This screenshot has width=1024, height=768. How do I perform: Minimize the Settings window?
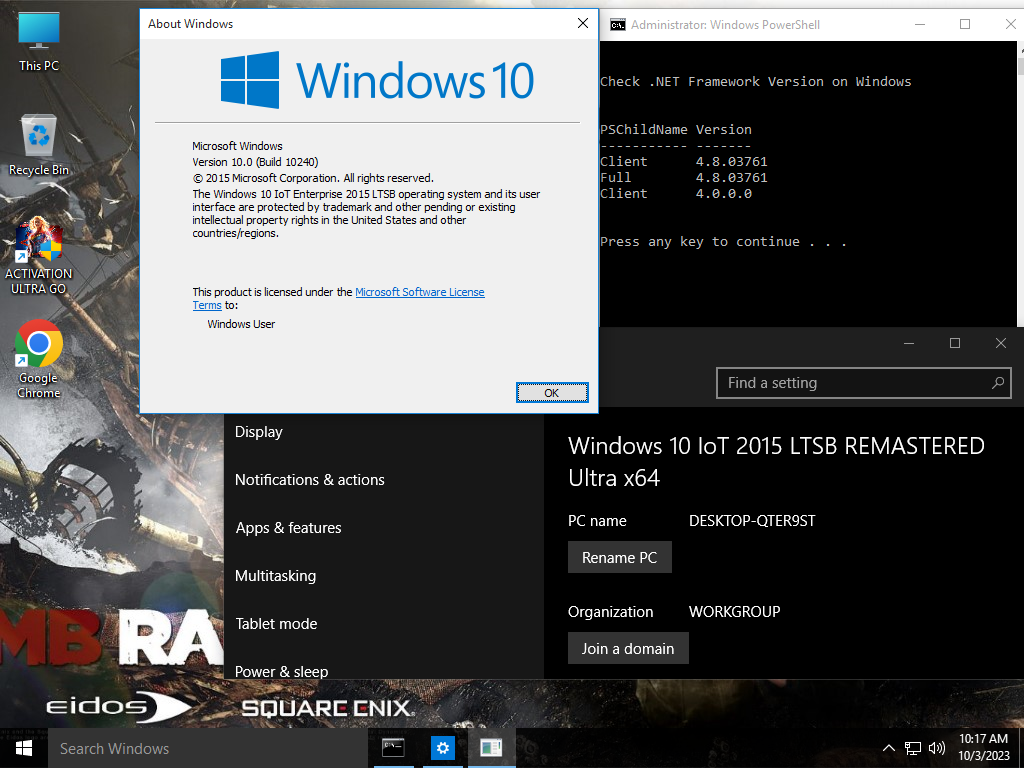coord(908,343)
